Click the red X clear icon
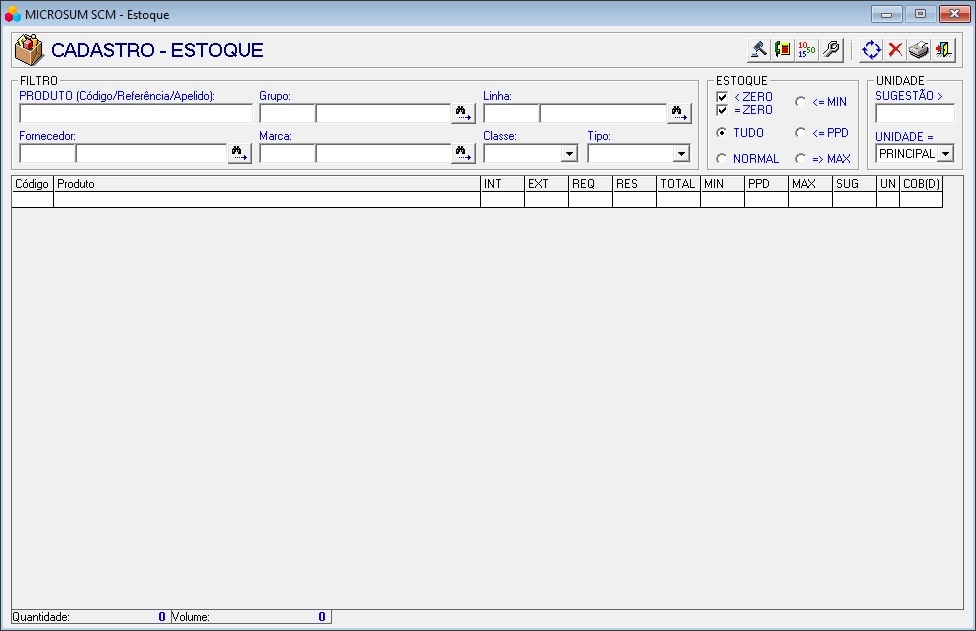Viewport: 976px width, 631px height. [x=895, y=49]
